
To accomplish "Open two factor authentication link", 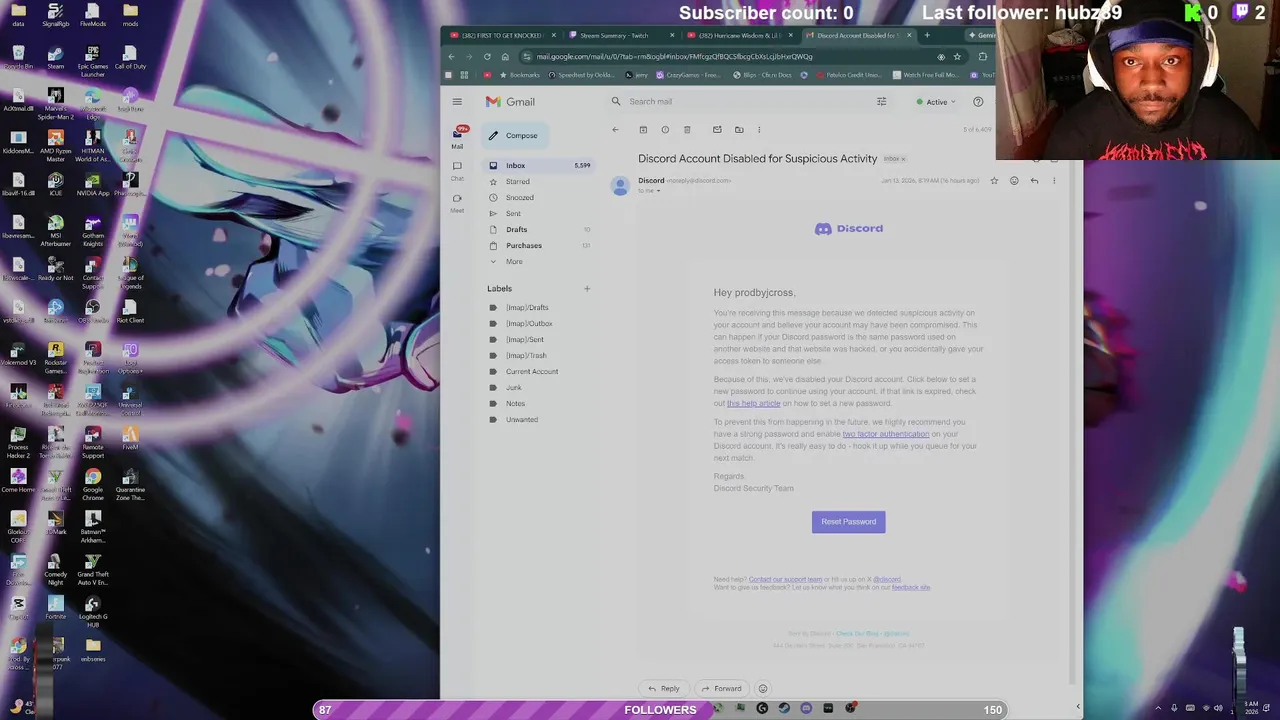I will 886,434.
